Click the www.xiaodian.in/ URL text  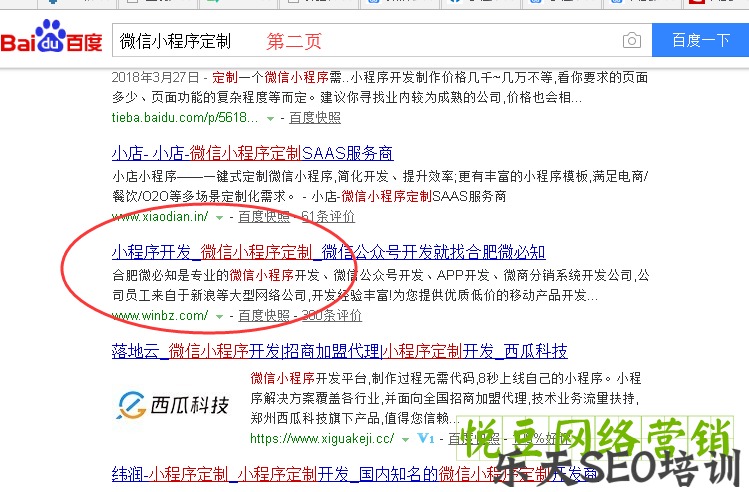pyautogui.click(x=160, y=217)
